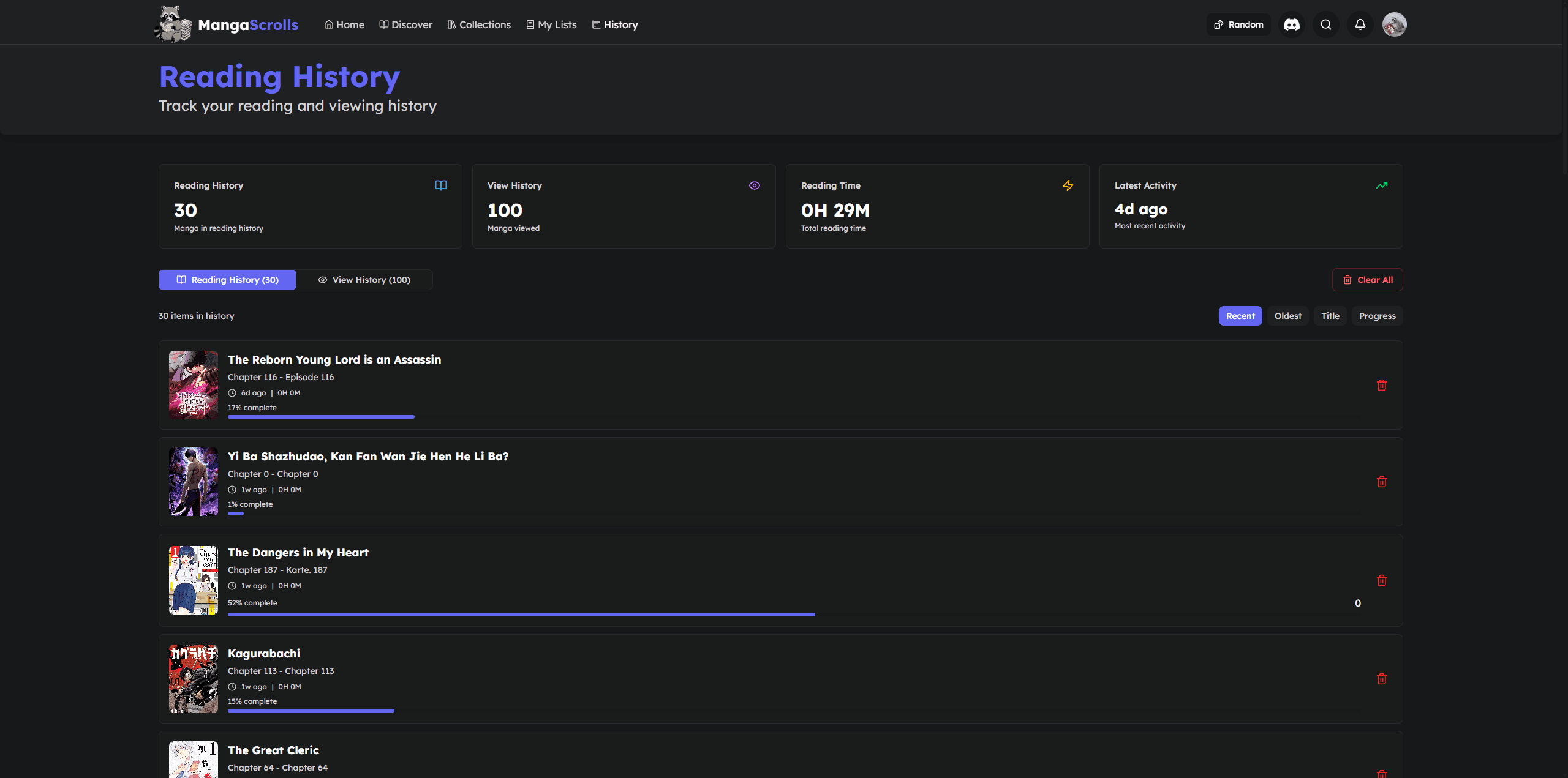Open History navigation item
Viewport: 1568px width, 778px height.
pos(615,24)
